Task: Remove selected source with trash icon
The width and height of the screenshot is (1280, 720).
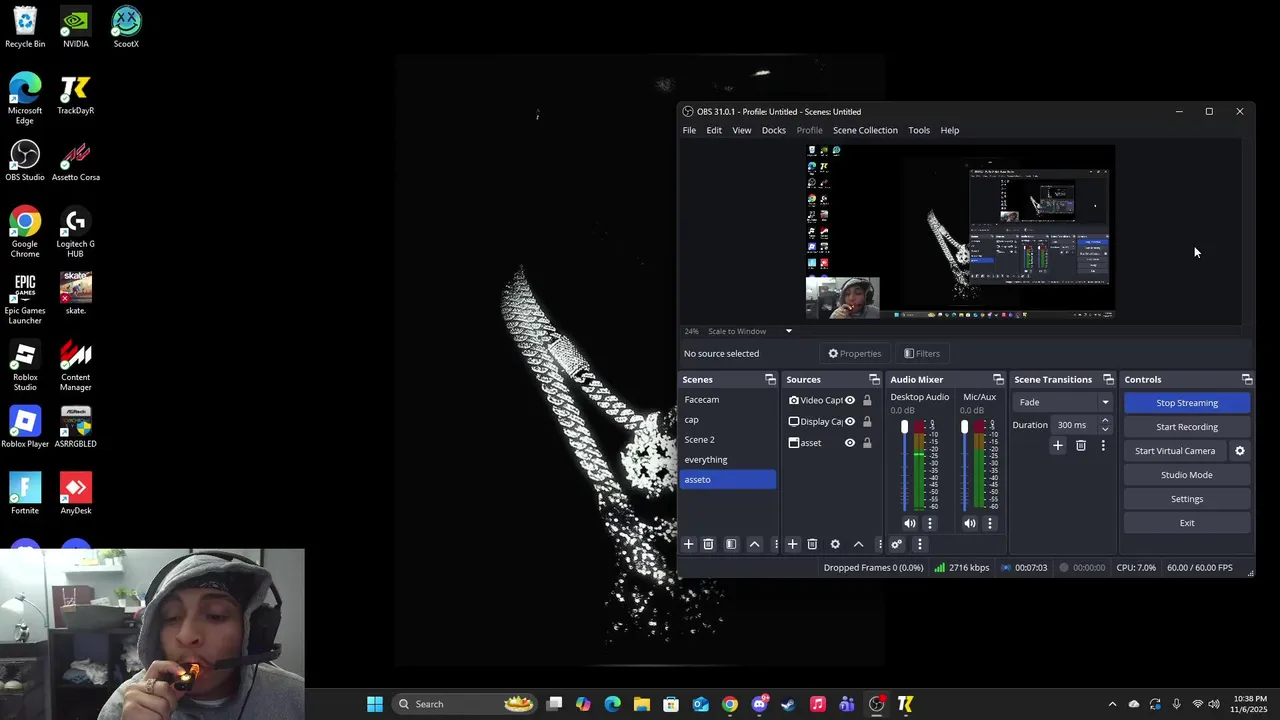Action: pyautogui.click(x=812, y=544)
